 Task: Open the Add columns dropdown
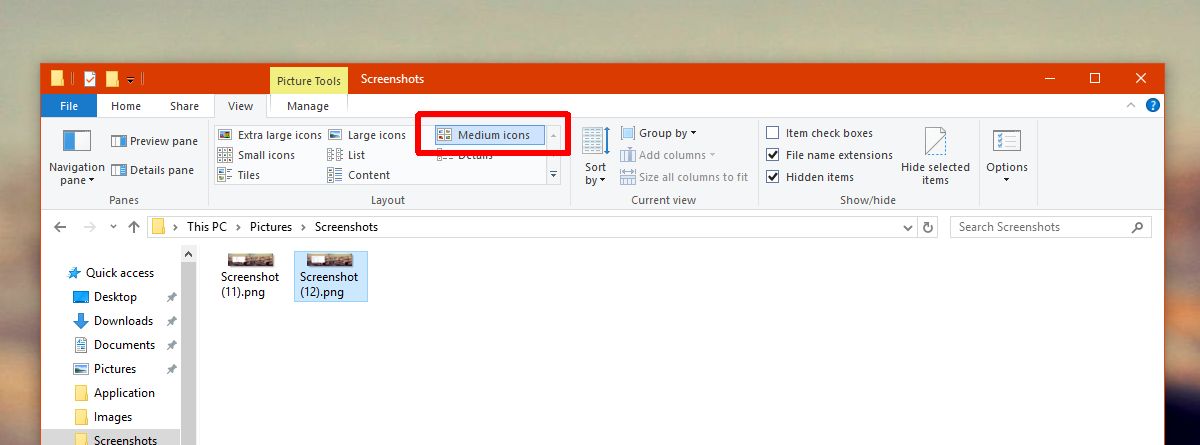[669, 155]
